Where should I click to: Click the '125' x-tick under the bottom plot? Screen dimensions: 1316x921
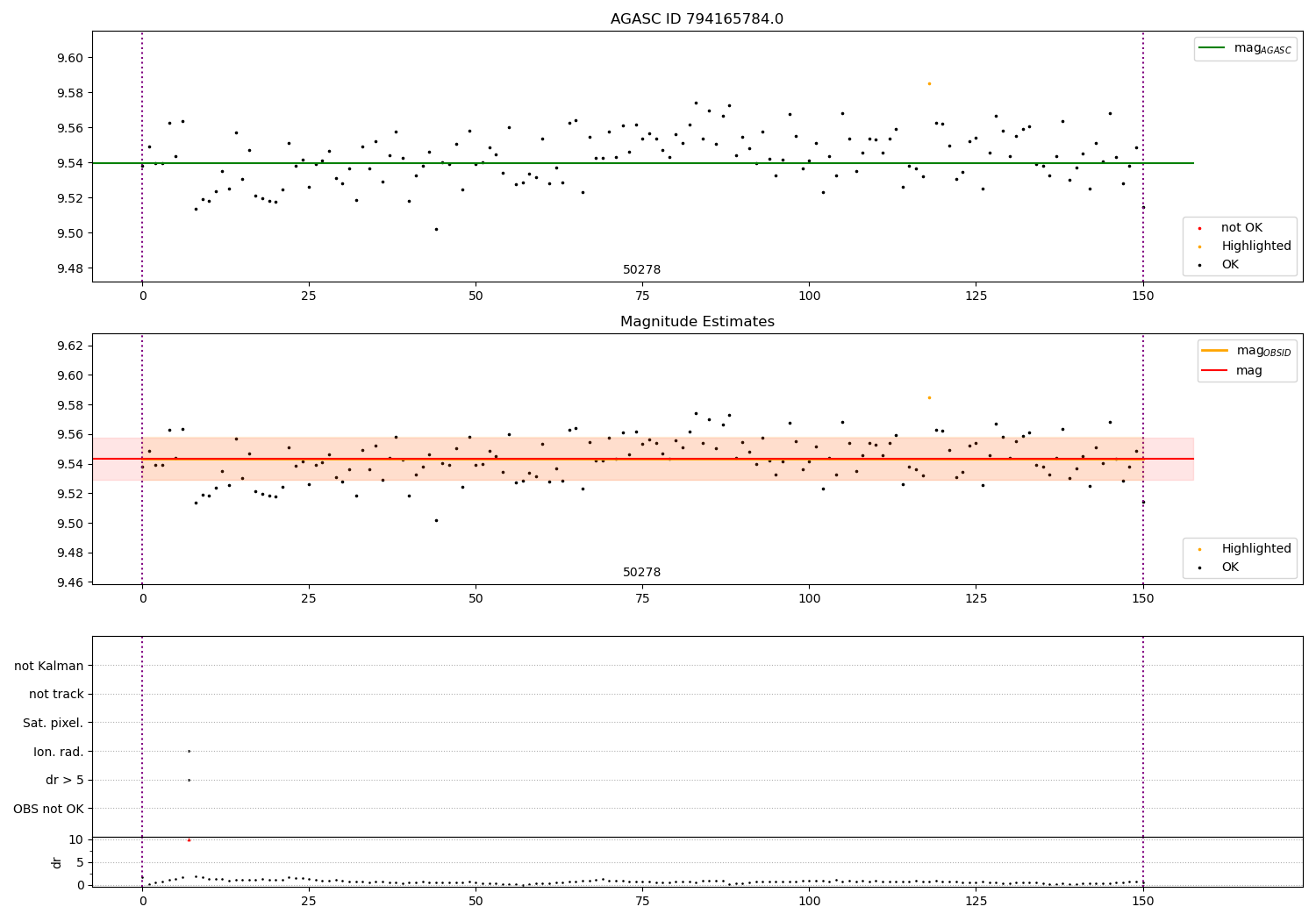pyautogui.click(x=976, y=902)
